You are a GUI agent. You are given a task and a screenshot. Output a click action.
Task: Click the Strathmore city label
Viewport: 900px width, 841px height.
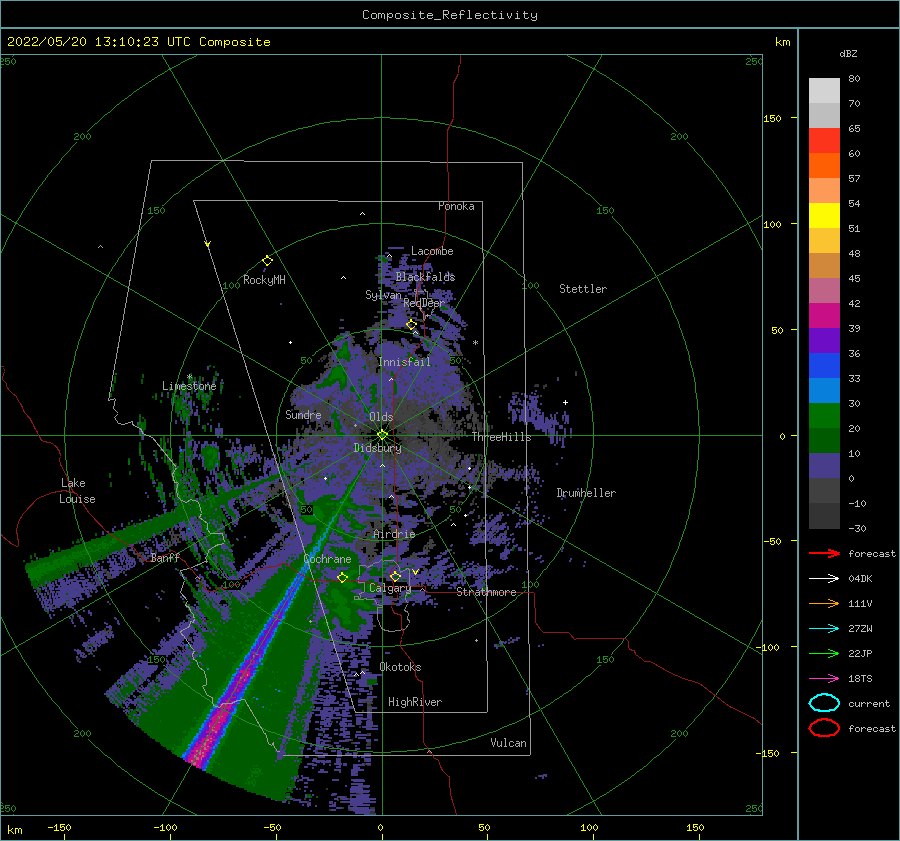tap(486, 592)
